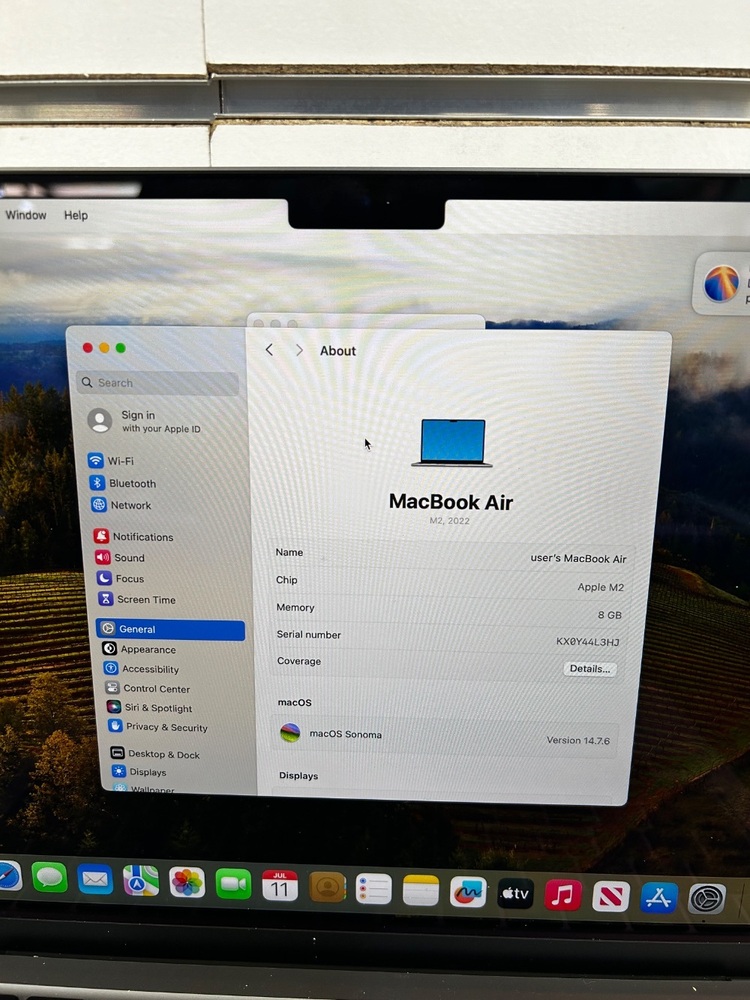This screenshot has width=750, height=1000.
Task: Select General in sidebar
Action: click(170, 629)
